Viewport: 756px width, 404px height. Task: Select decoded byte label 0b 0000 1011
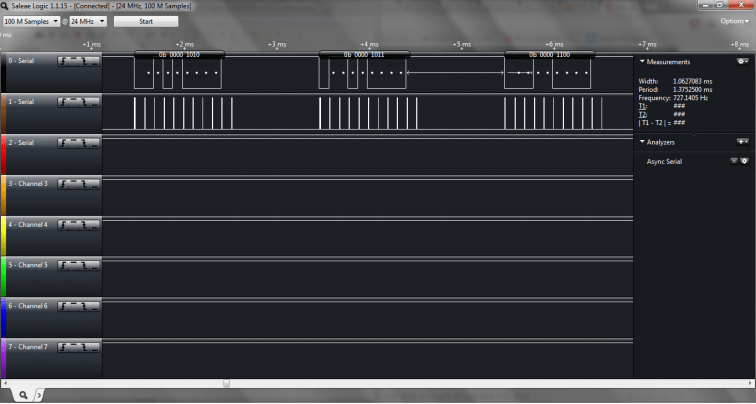[x=364, y=54]
